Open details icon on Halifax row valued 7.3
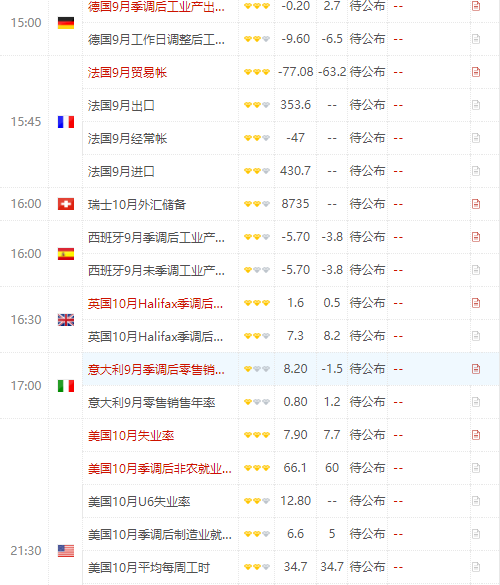Viewport: 500px width, 585px height. pyautogui.click(x=476, y=336)
